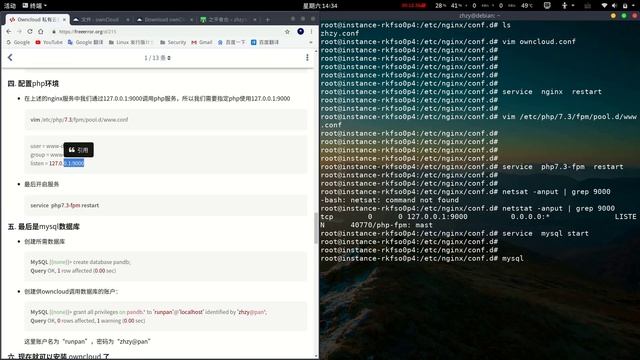Switch to the Download ownCloud tab
The image size is (640, 360).
[163, 19]
